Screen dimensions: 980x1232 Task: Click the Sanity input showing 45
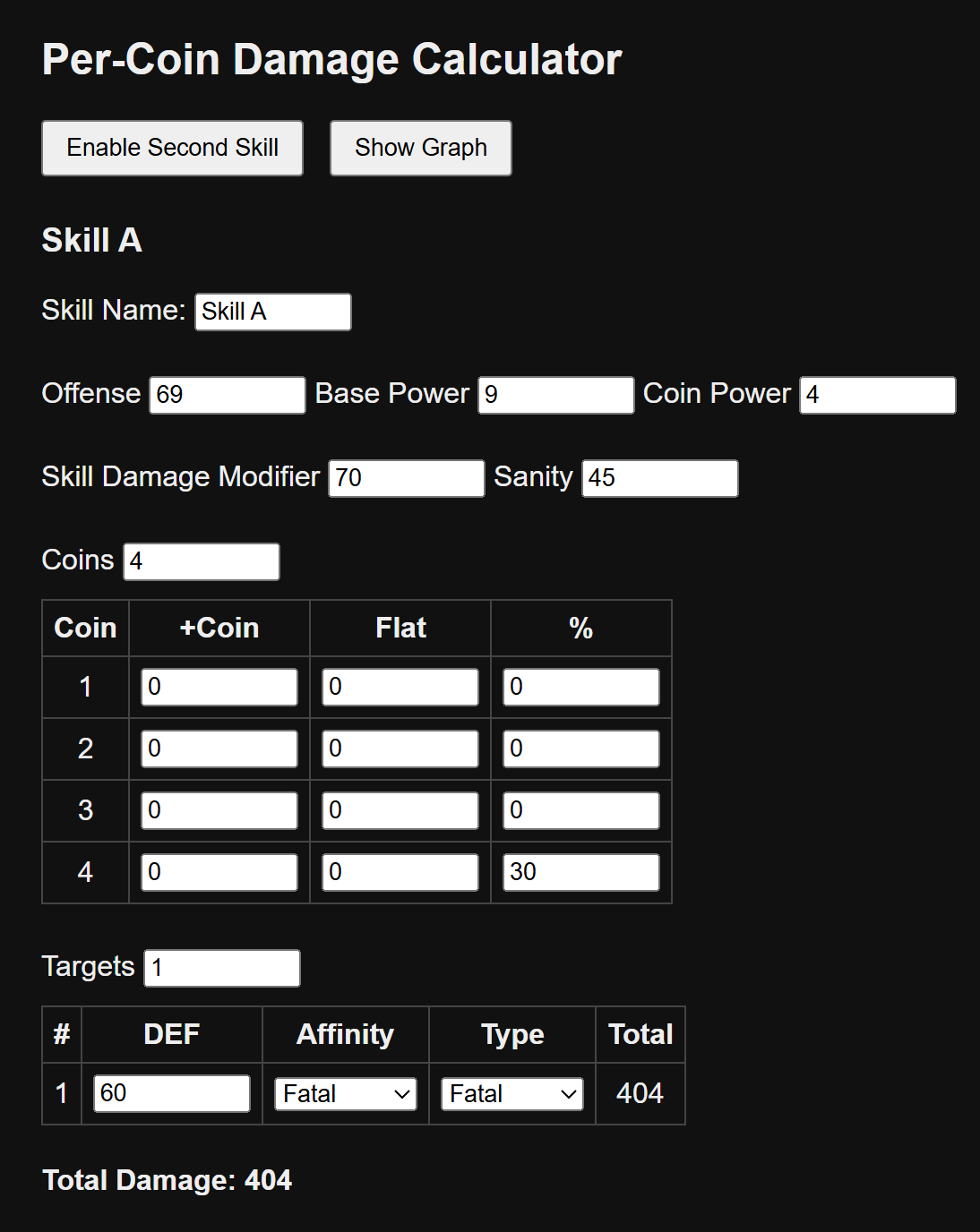[660, 478]
